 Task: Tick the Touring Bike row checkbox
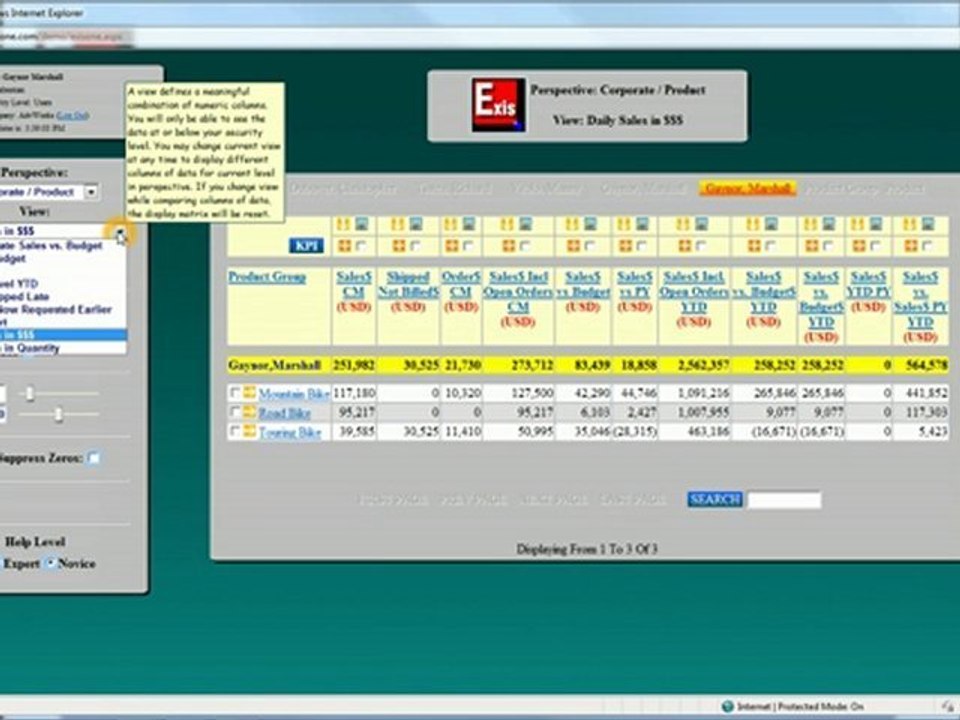click(x=234, y=431)
